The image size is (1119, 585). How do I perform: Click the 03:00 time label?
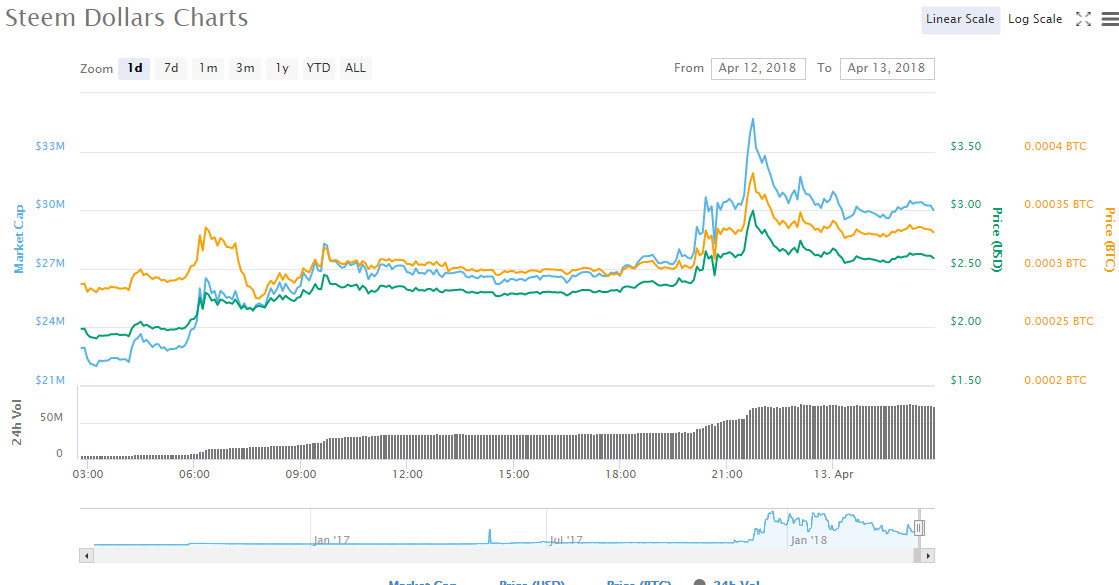click(88, 474)
